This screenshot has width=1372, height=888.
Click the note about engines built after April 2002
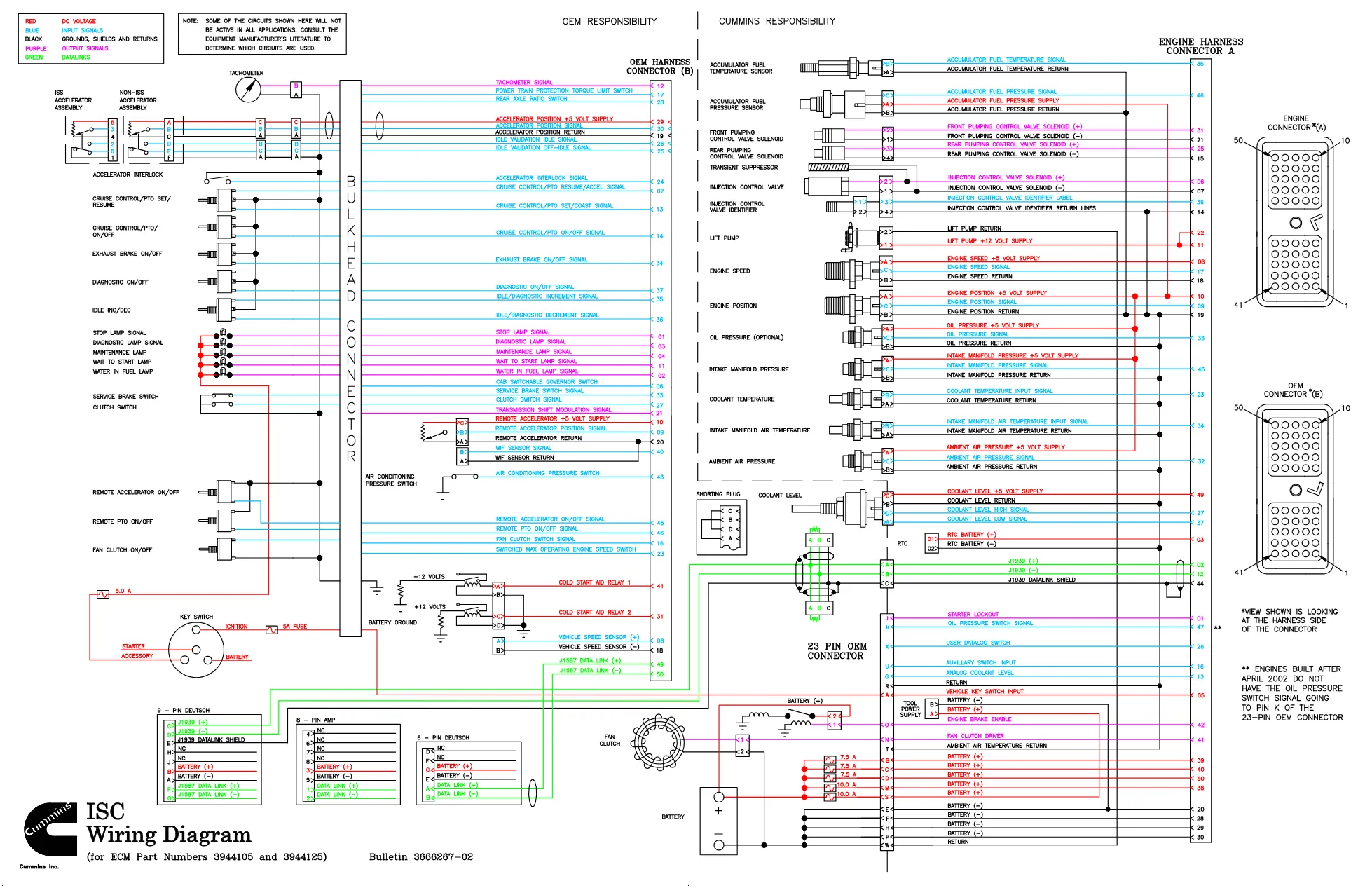coord(1292,693)
